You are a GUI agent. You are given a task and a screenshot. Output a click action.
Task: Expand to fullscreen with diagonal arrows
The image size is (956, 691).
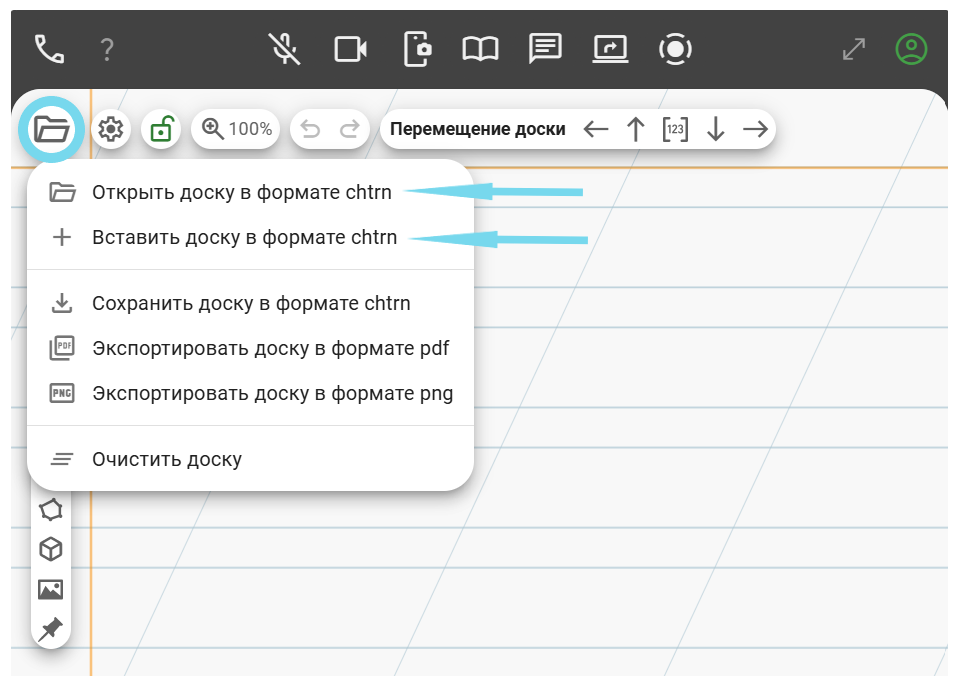coord(854,49)
